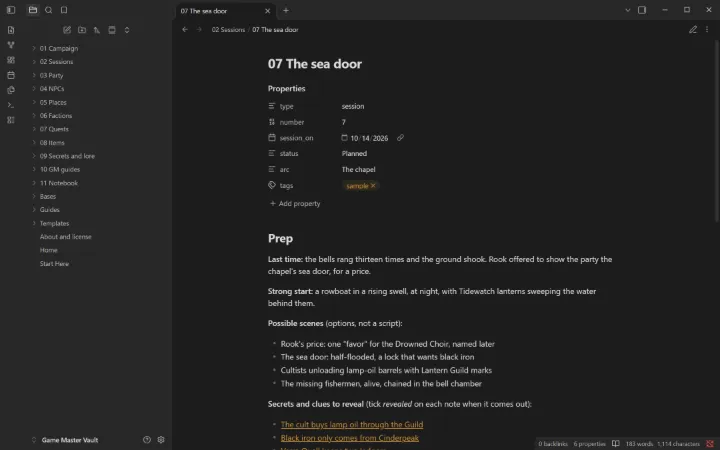Open the note's more options menu
This screenshot has width=720, height=450.
click(707, 29)
